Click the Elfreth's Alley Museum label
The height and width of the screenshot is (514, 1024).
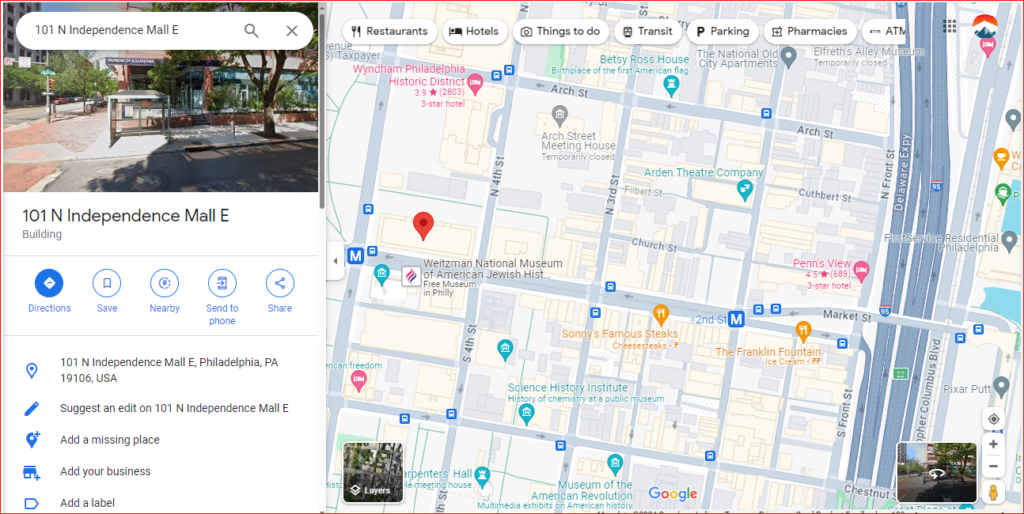tap(869, 51)
